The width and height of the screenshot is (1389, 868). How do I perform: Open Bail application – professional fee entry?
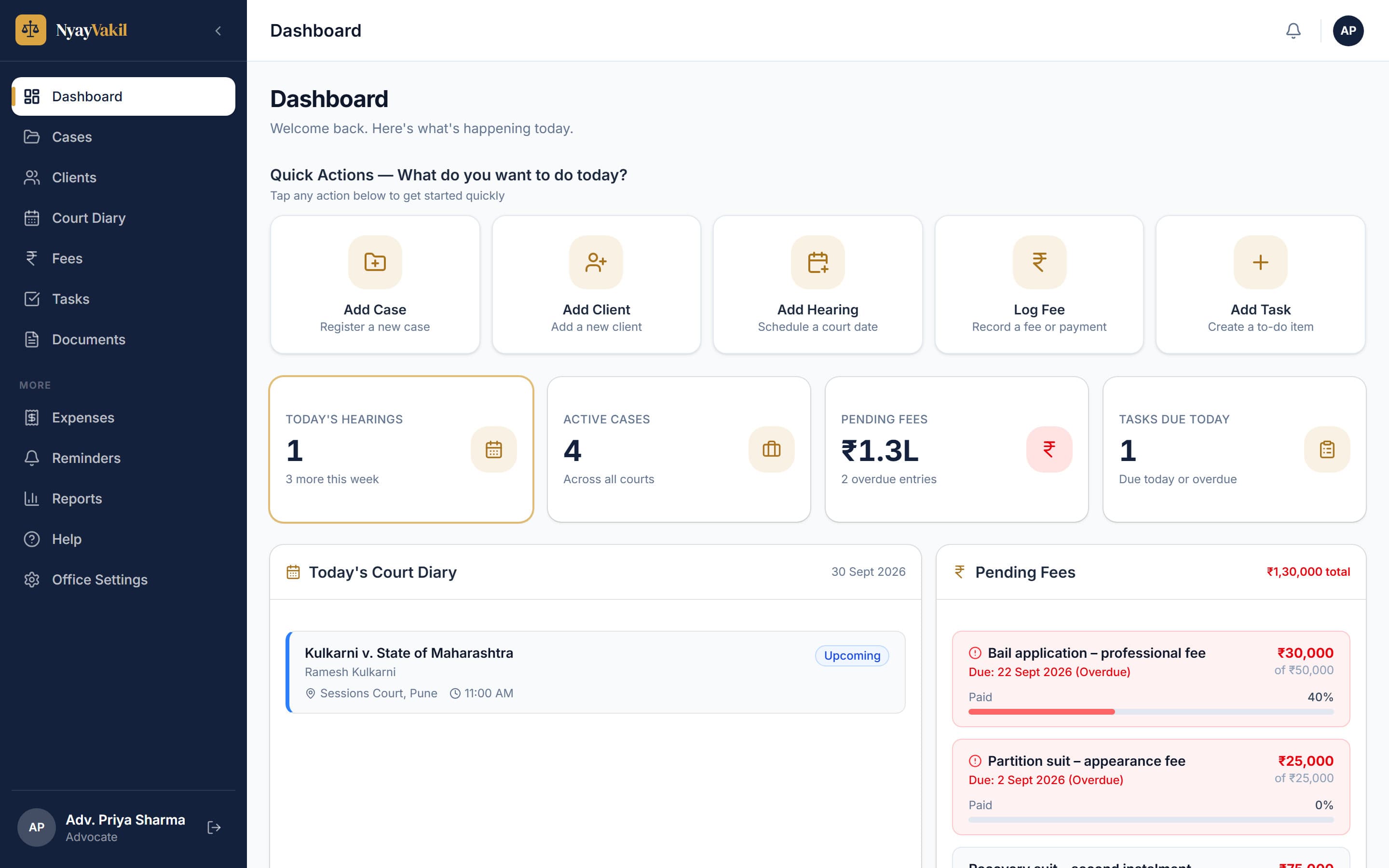point(1151,679)
